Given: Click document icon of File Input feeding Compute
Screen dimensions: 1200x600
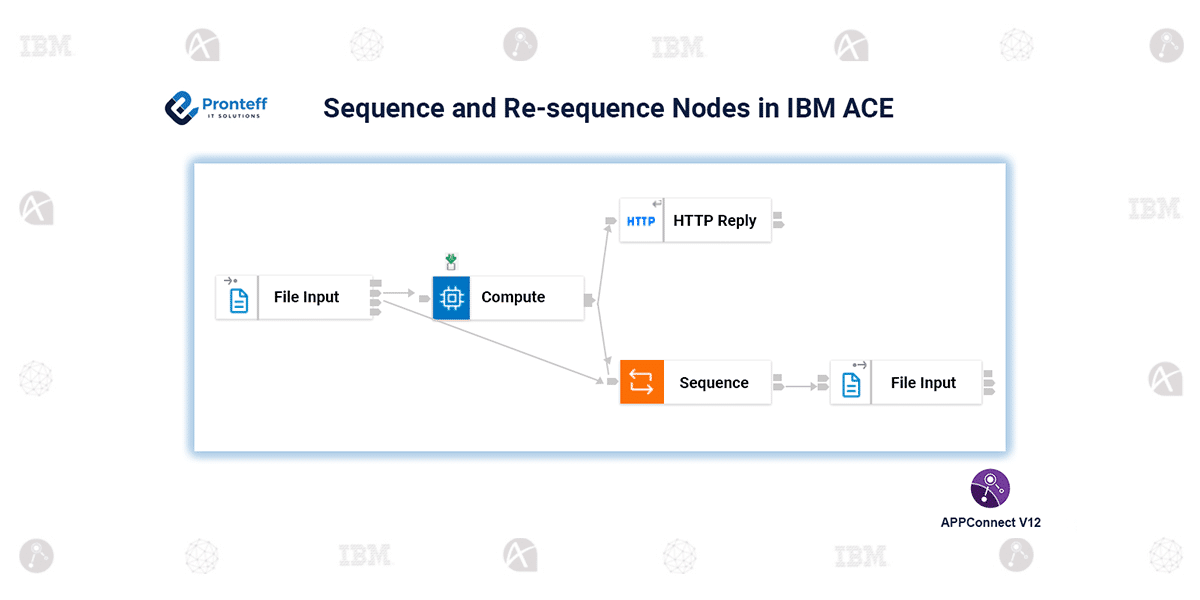Looking at the screenshot, I should click(238, 298).
